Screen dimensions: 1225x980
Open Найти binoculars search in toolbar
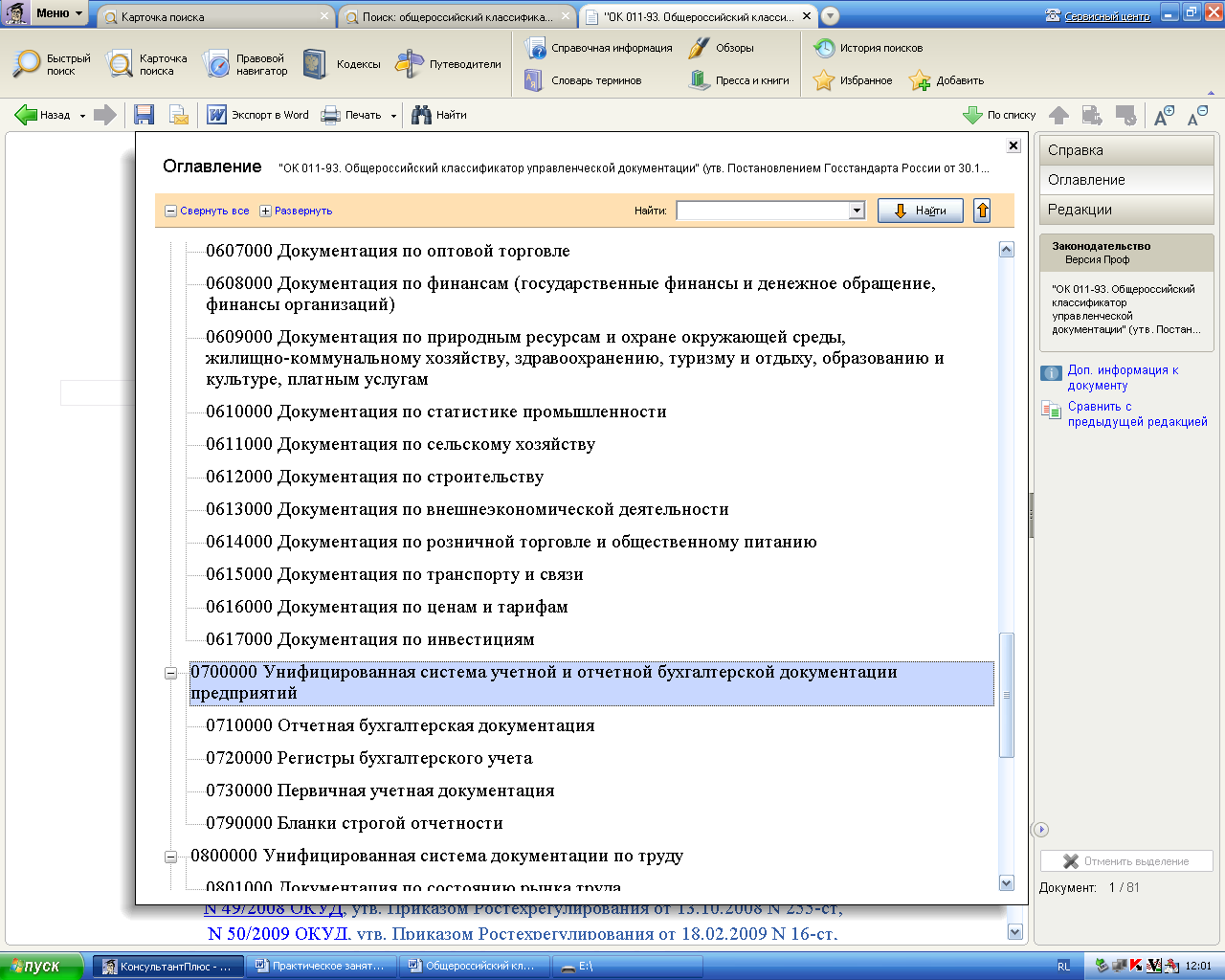(x=439, y=115)
